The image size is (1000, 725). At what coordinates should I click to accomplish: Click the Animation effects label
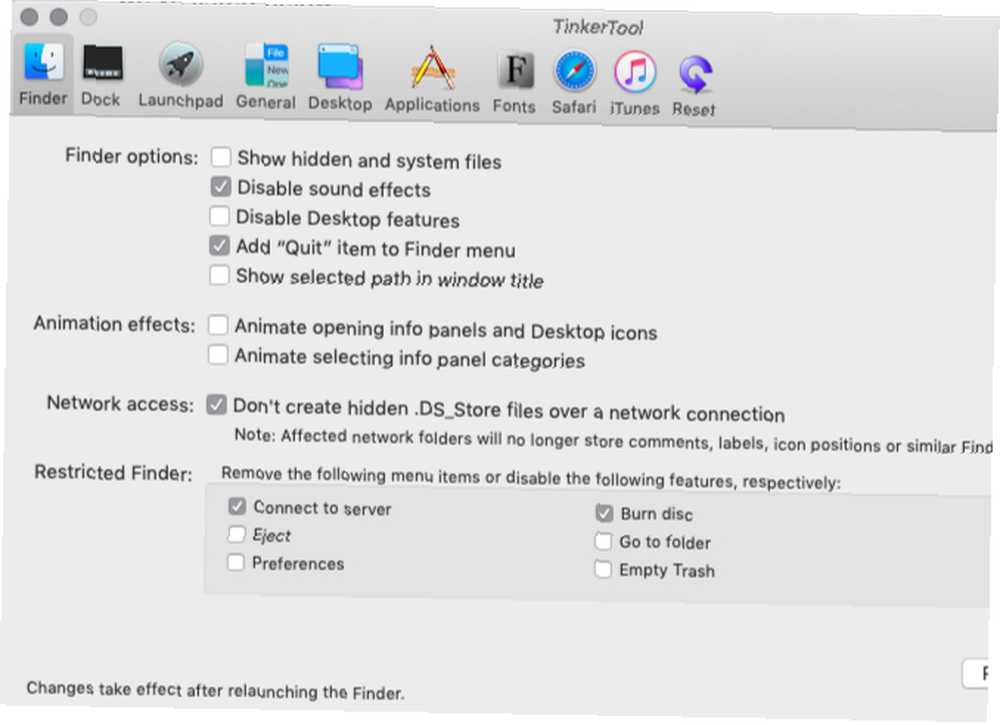[115, 324]
